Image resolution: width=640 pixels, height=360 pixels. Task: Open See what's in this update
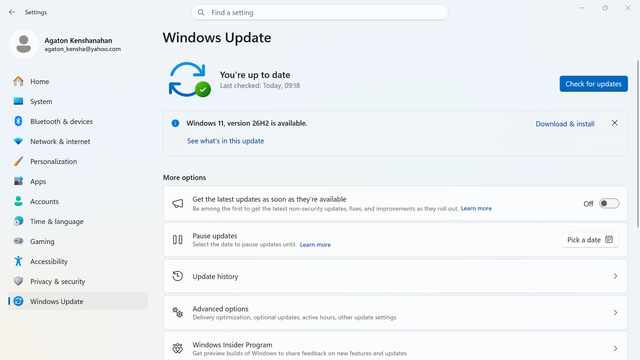click(225, 141)
